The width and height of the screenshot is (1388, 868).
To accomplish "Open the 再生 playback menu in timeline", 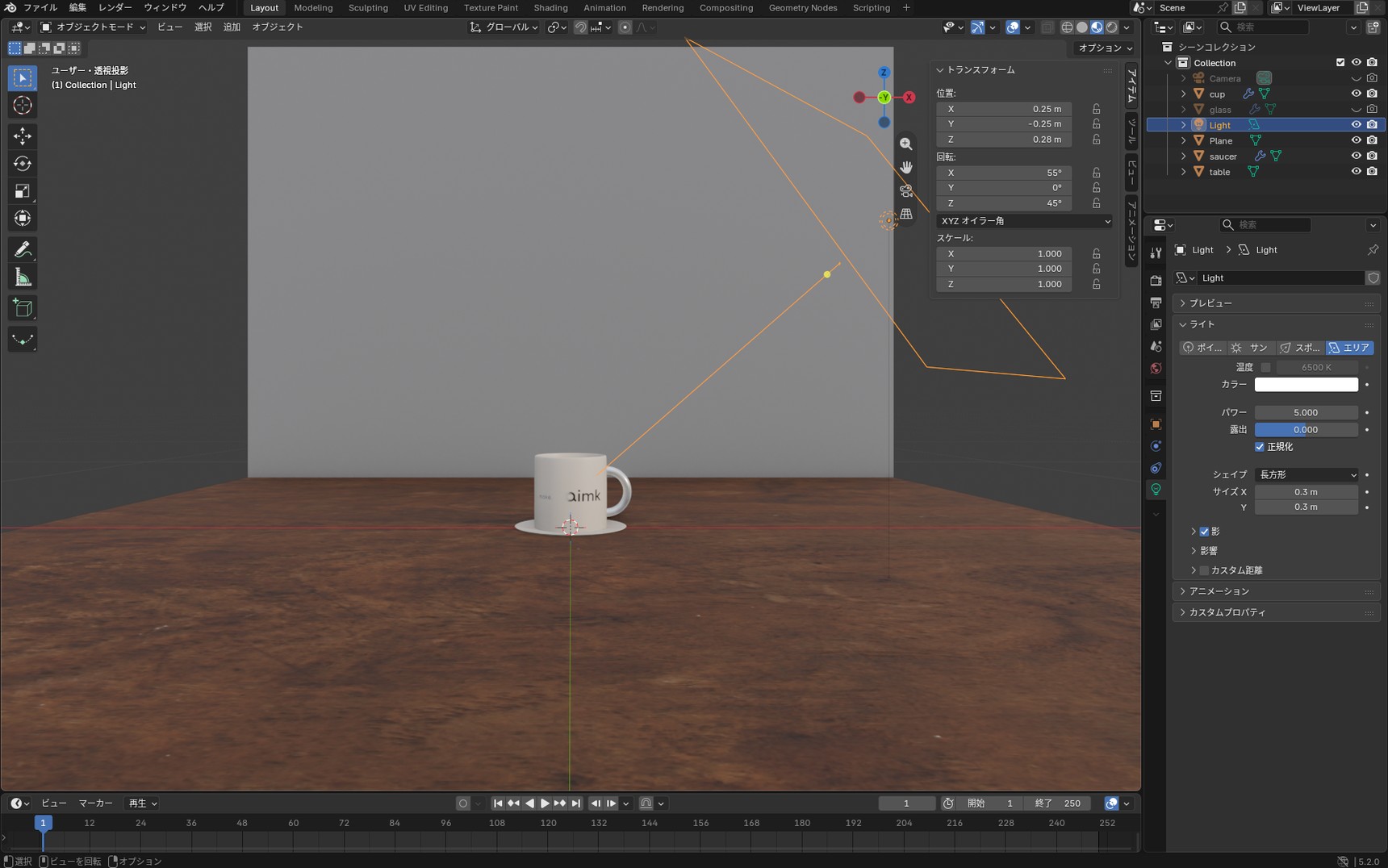I will click(142, 803).
